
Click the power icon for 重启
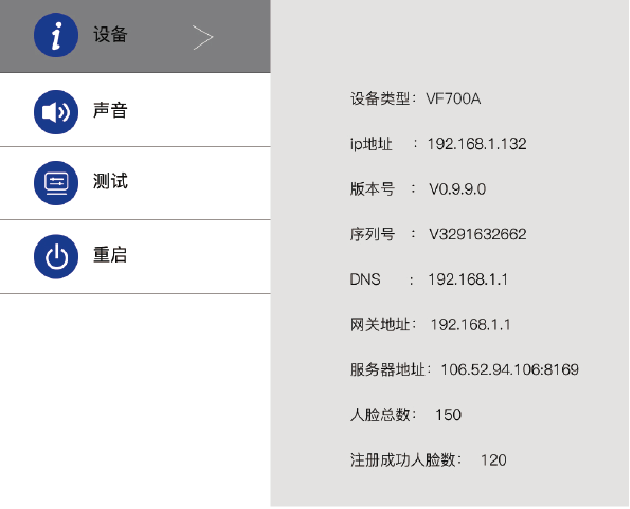tap(55, 257)
